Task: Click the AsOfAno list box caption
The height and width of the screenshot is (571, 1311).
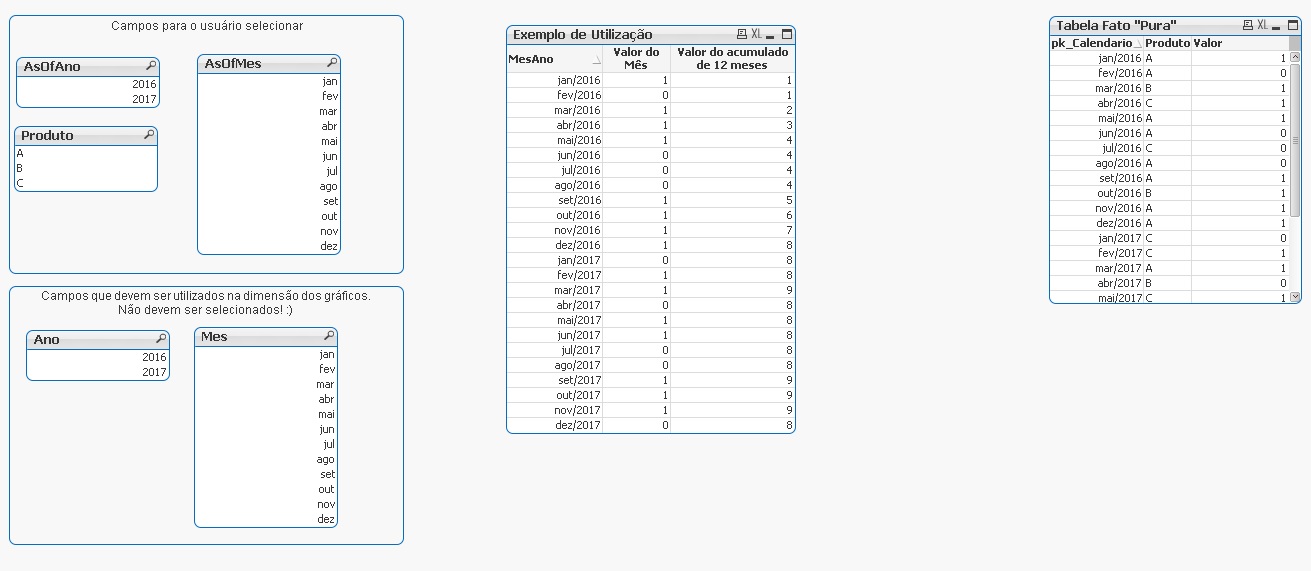Action: click(88, 67)
